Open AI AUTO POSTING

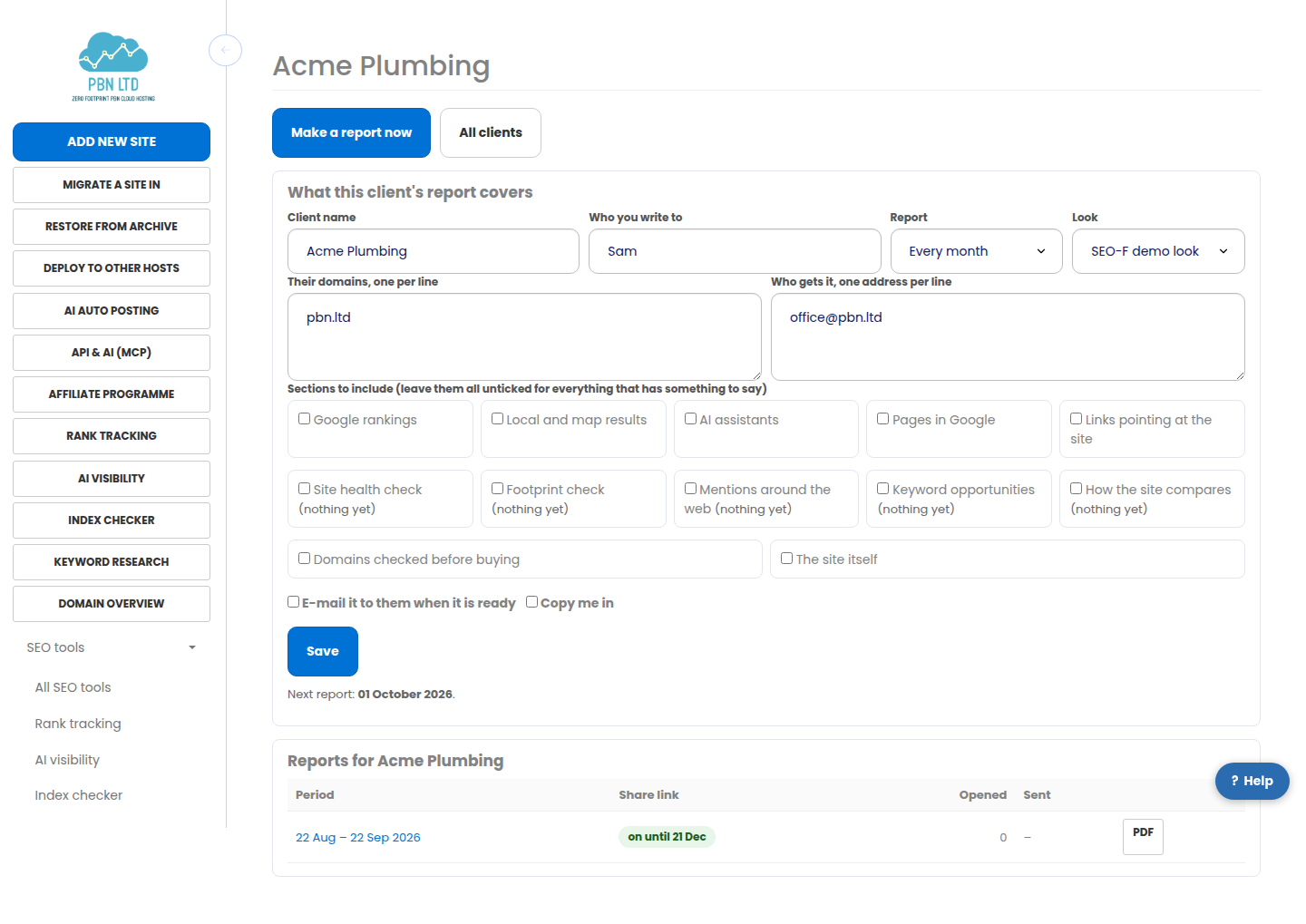pyautogui.click(x=112, y=311)
